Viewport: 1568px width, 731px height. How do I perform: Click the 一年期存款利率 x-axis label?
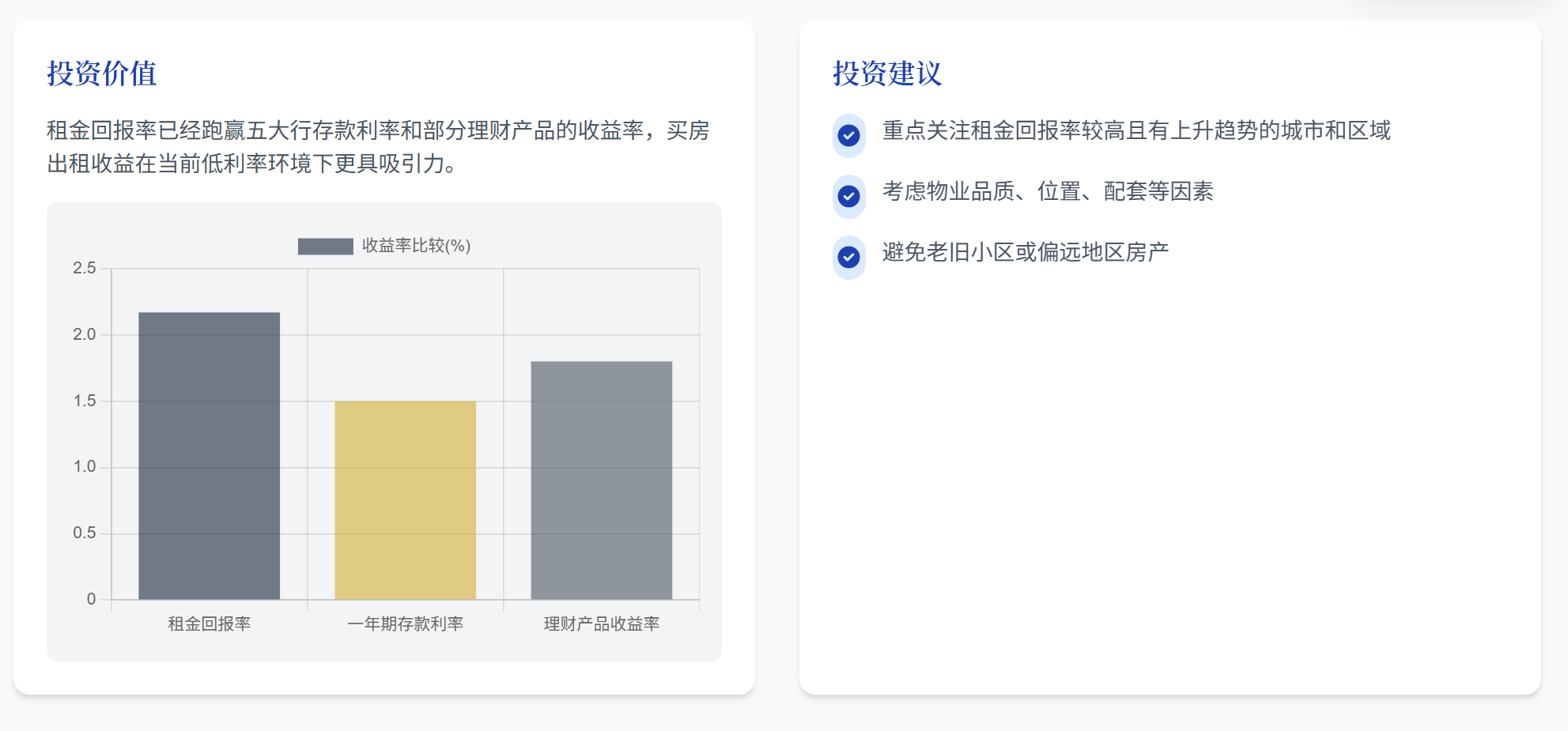coord(405,624)
